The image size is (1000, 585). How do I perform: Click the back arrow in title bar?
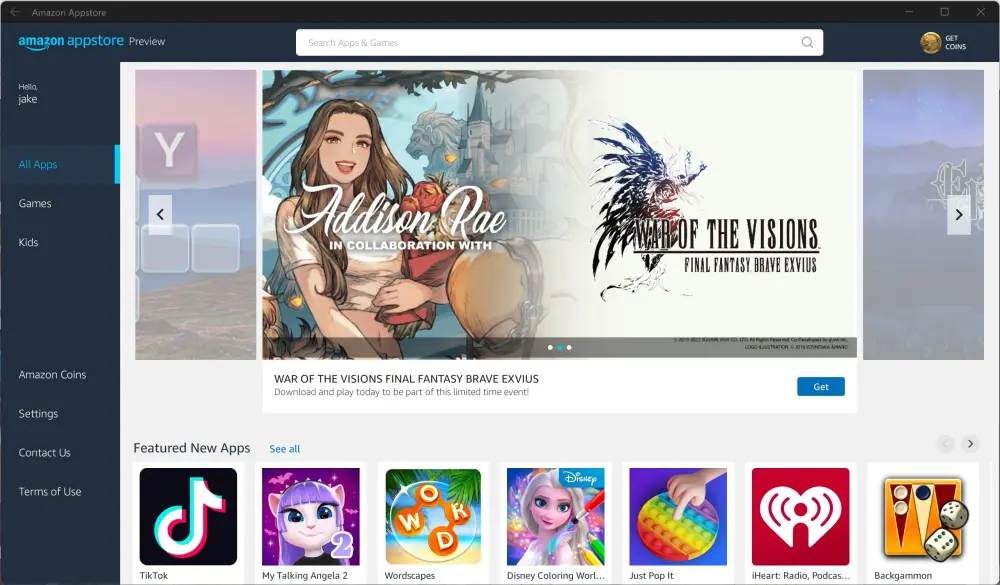[x=15, y=12]
